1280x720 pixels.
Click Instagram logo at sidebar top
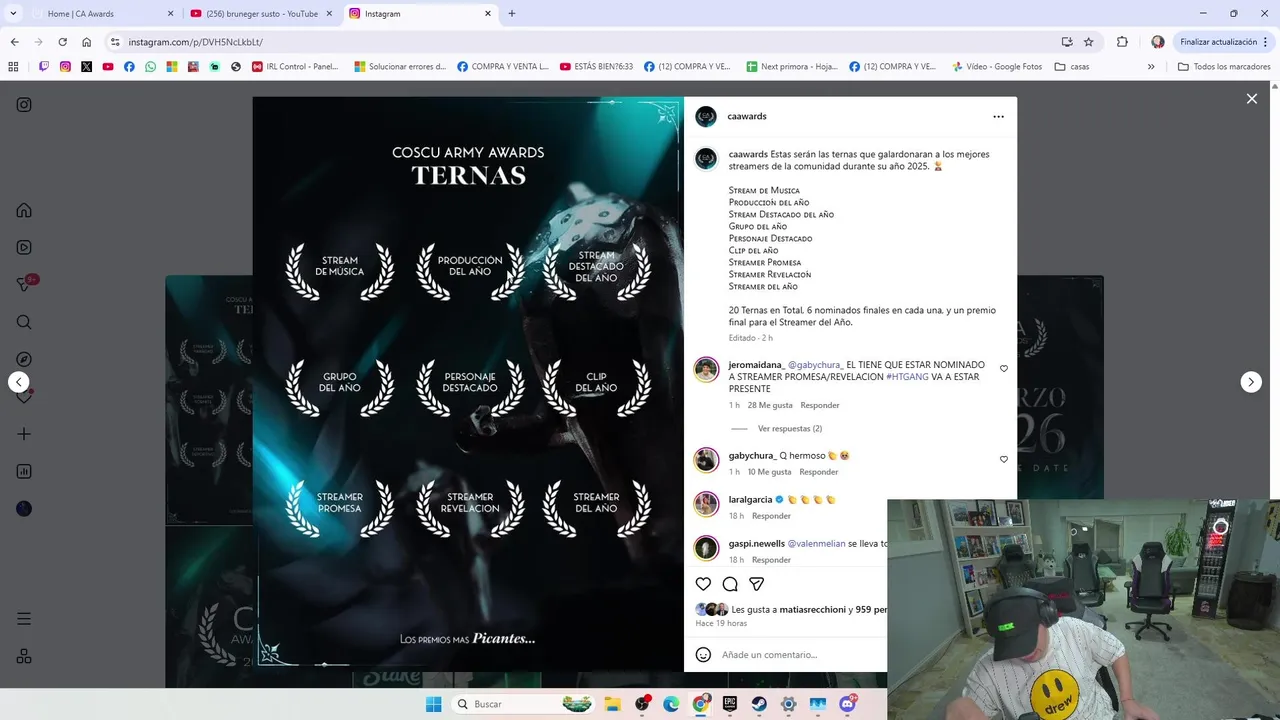(24, 105)
